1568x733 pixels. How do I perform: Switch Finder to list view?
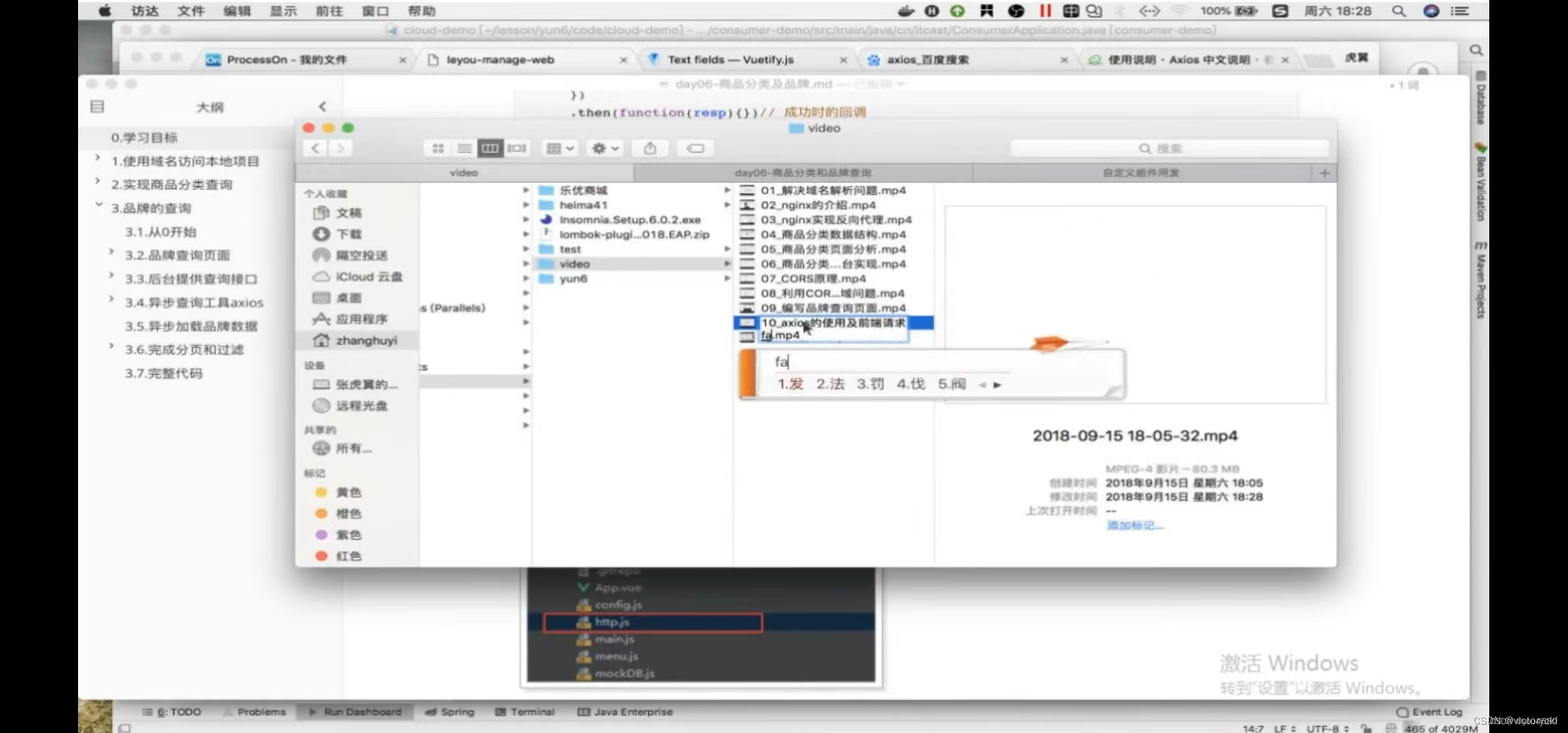click(464, 148)
